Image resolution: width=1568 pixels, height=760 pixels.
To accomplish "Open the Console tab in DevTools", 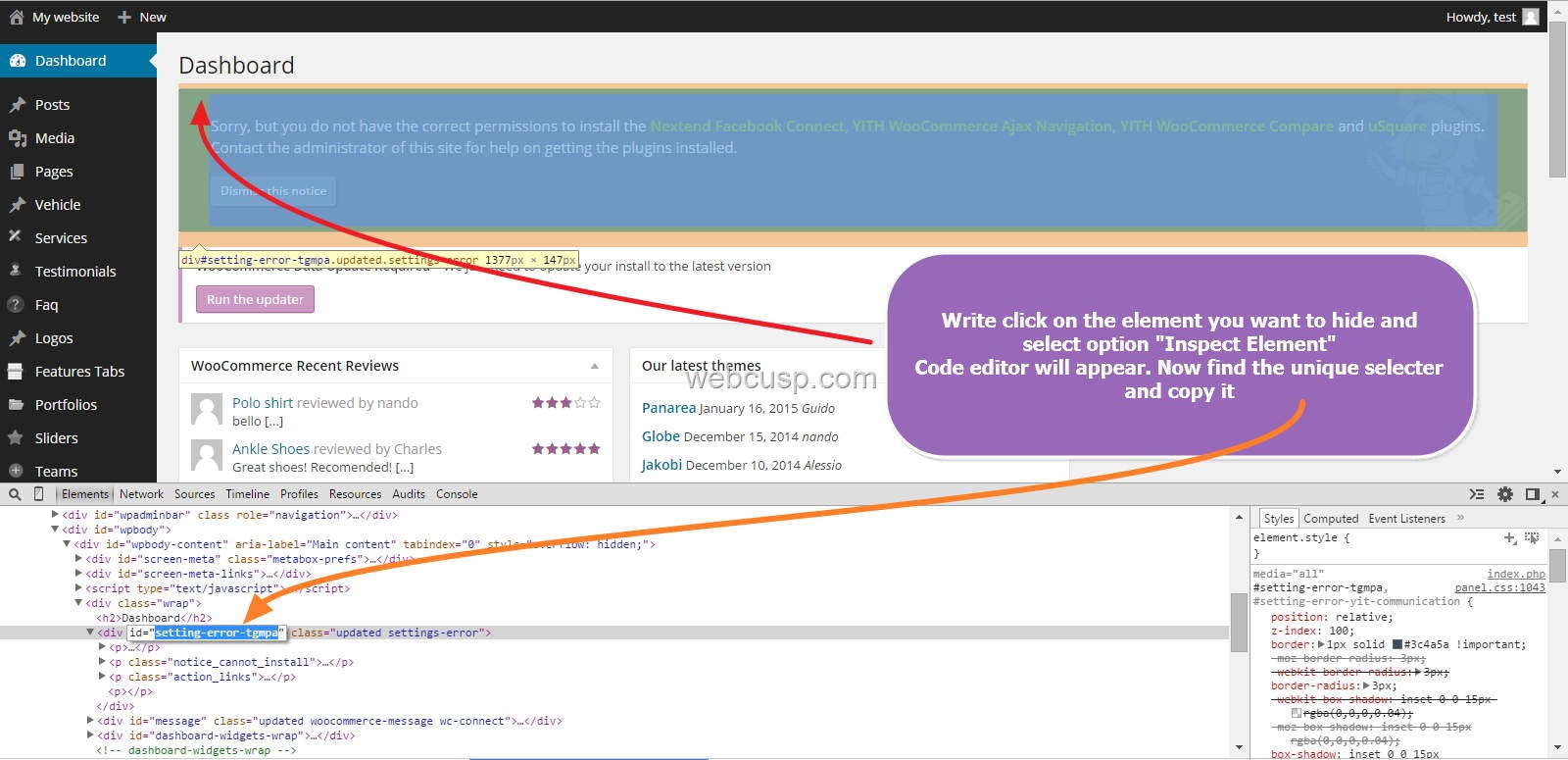I will coord(457,494).
